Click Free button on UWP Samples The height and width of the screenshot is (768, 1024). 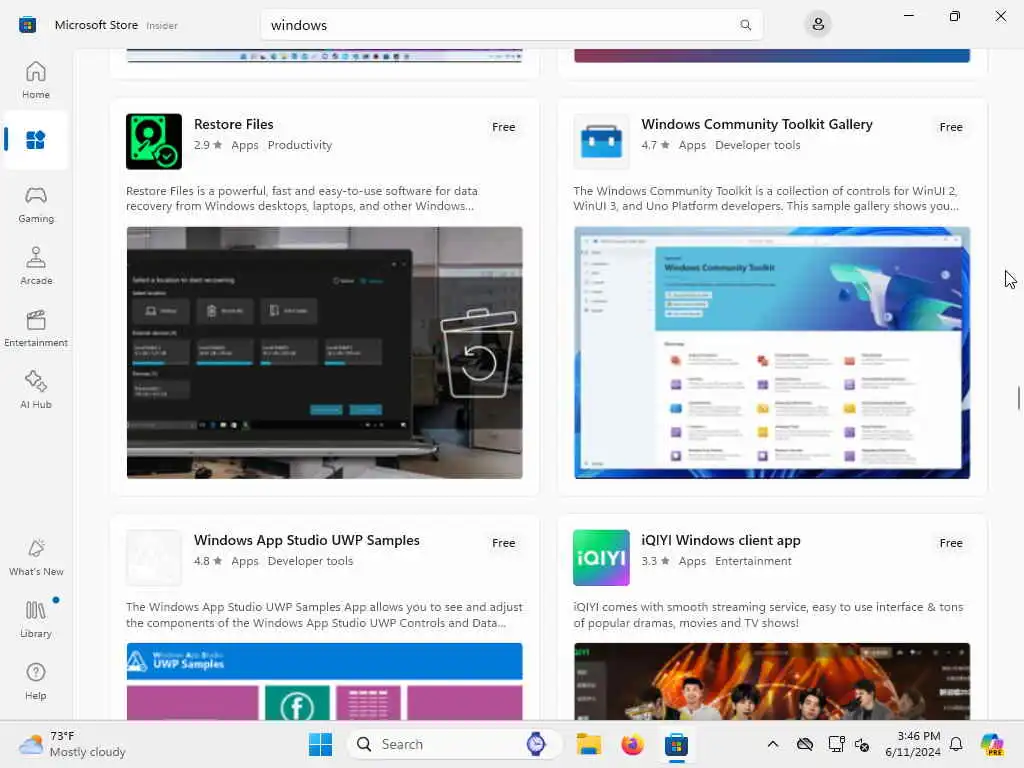(504, 543)
